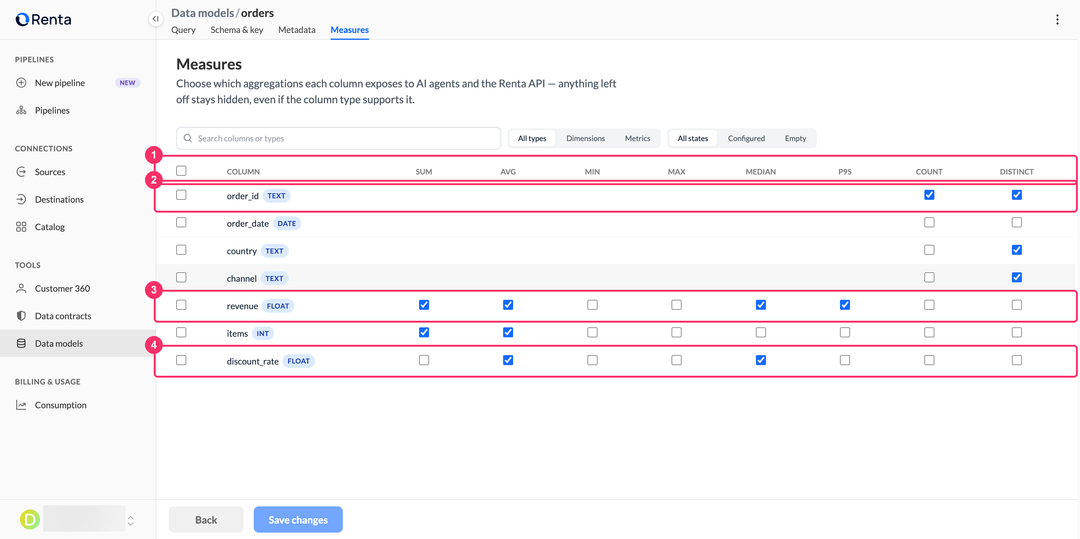This screenshot has width=1080, height=539.
Task: Enable MAX for revenue
Action: coord(676,305)
